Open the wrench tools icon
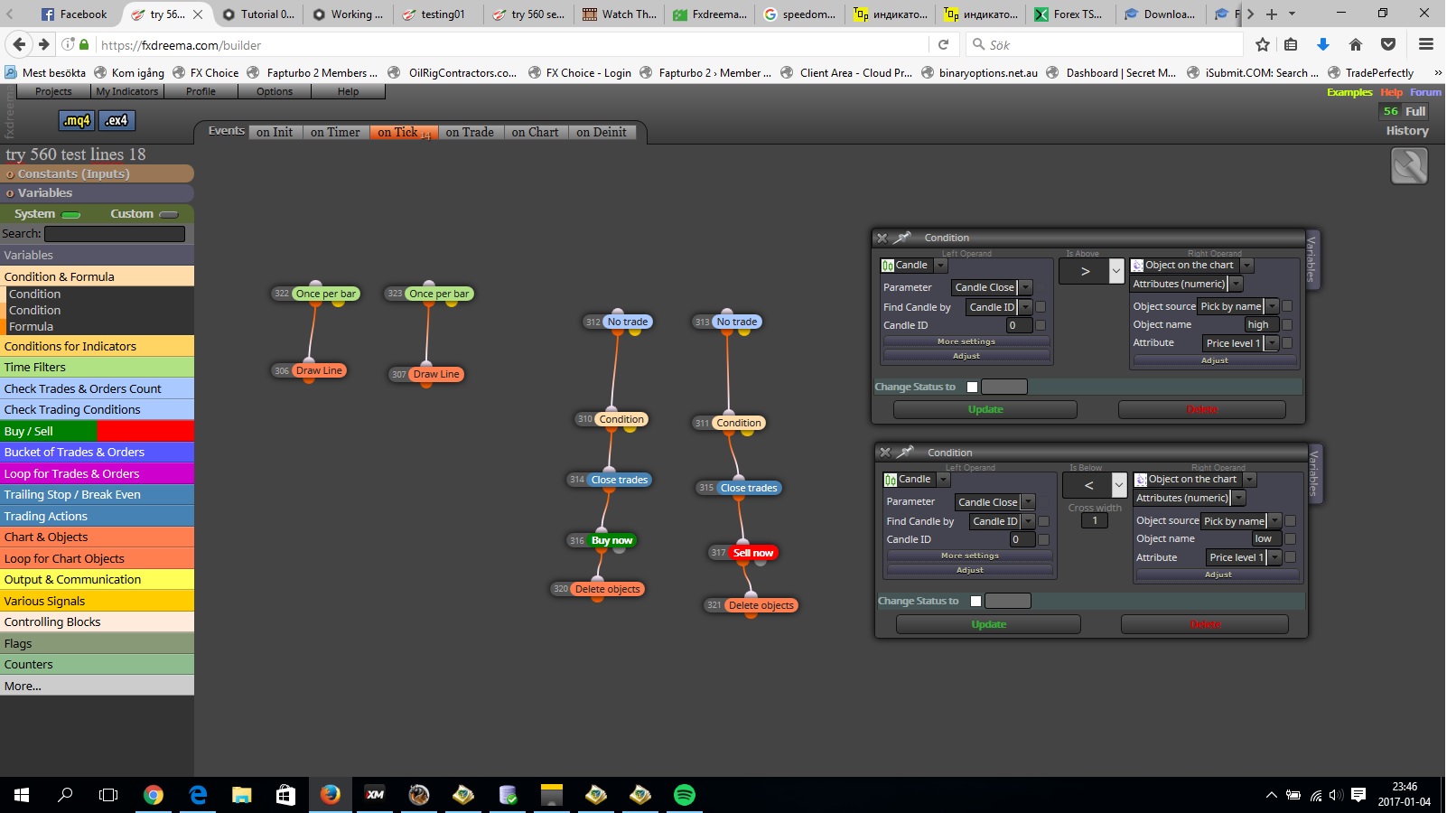Viewport: 1456px width, 813px height. (1409, 166)
